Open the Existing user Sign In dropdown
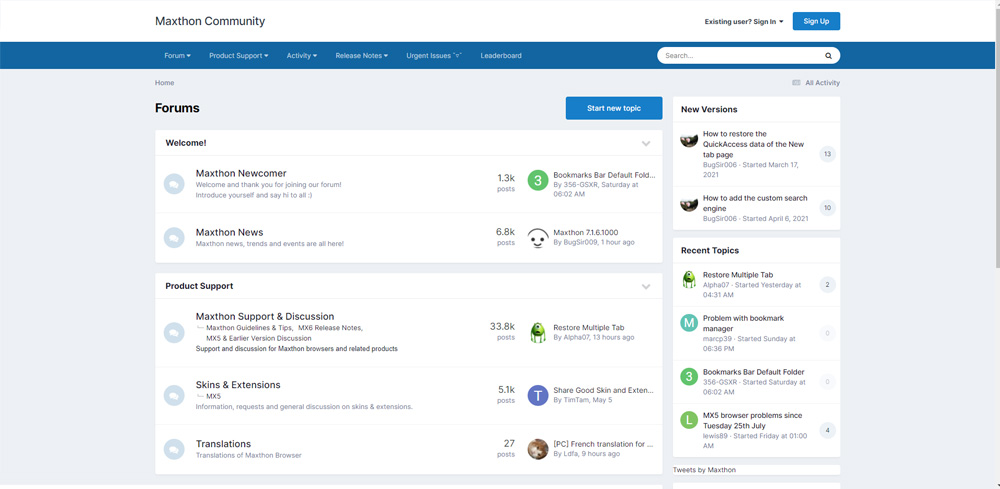 [x=744, y=21]
